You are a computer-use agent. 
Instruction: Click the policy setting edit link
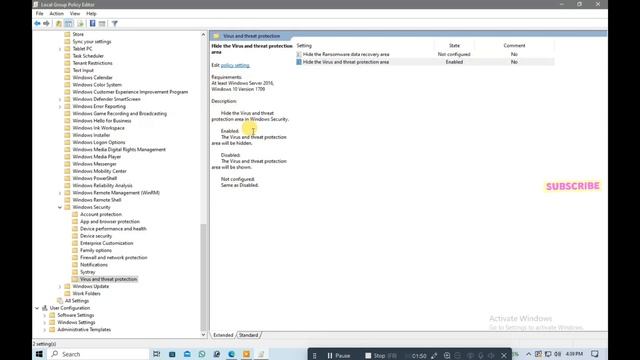tap(235, 65)
